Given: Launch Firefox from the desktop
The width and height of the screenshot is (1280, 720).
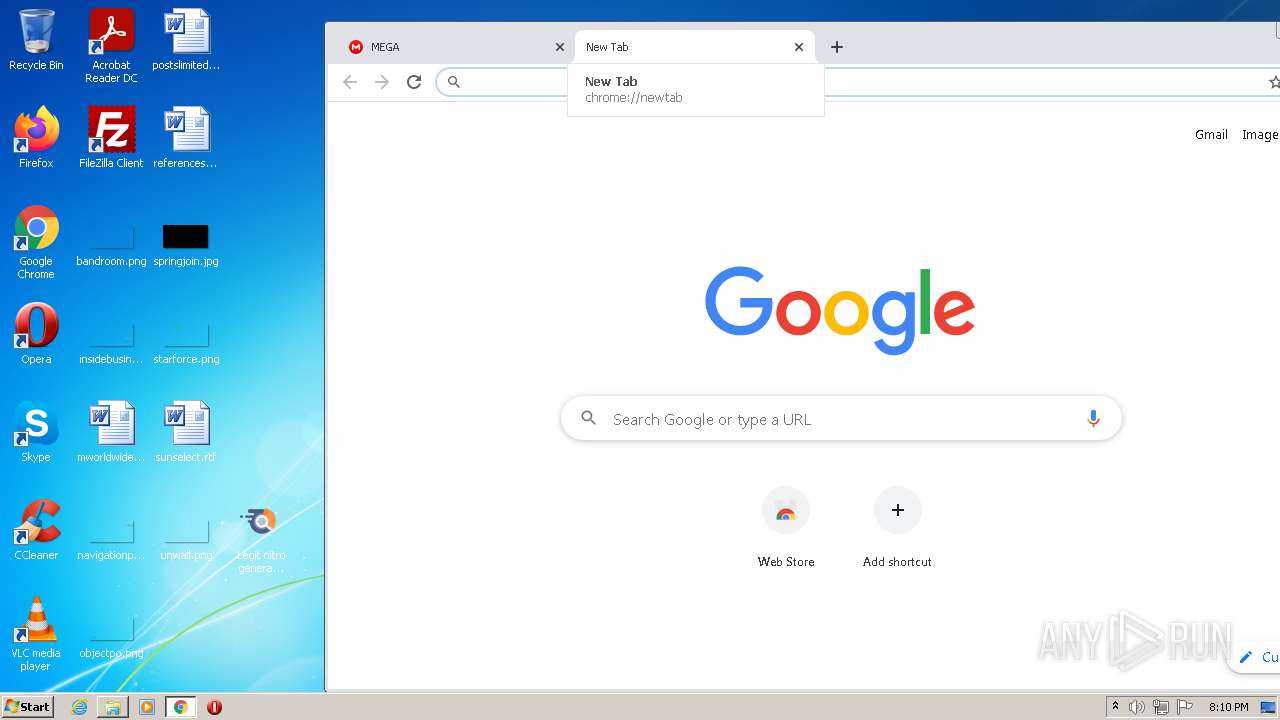Looking at the screenshot, I should (36, 138).
